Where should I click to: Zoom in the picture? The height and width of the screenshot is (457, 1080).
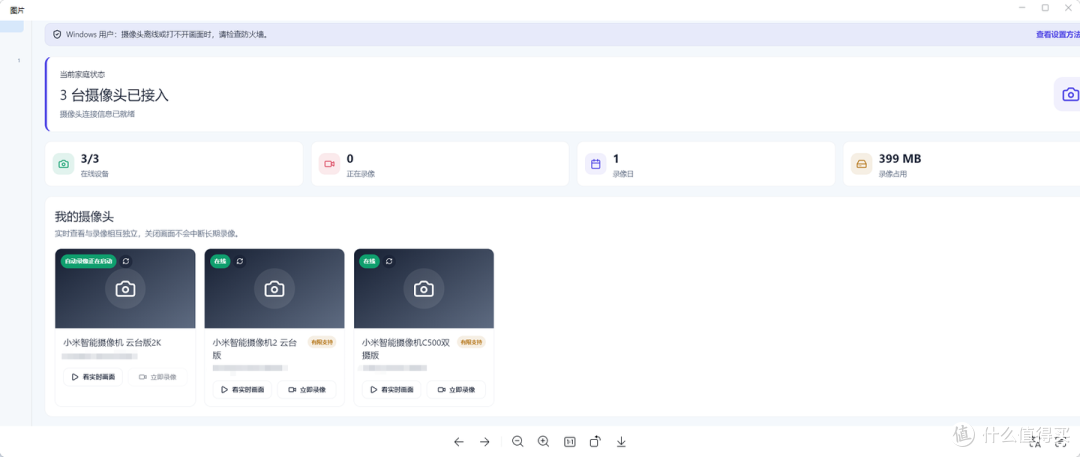(x=543, y=442)
